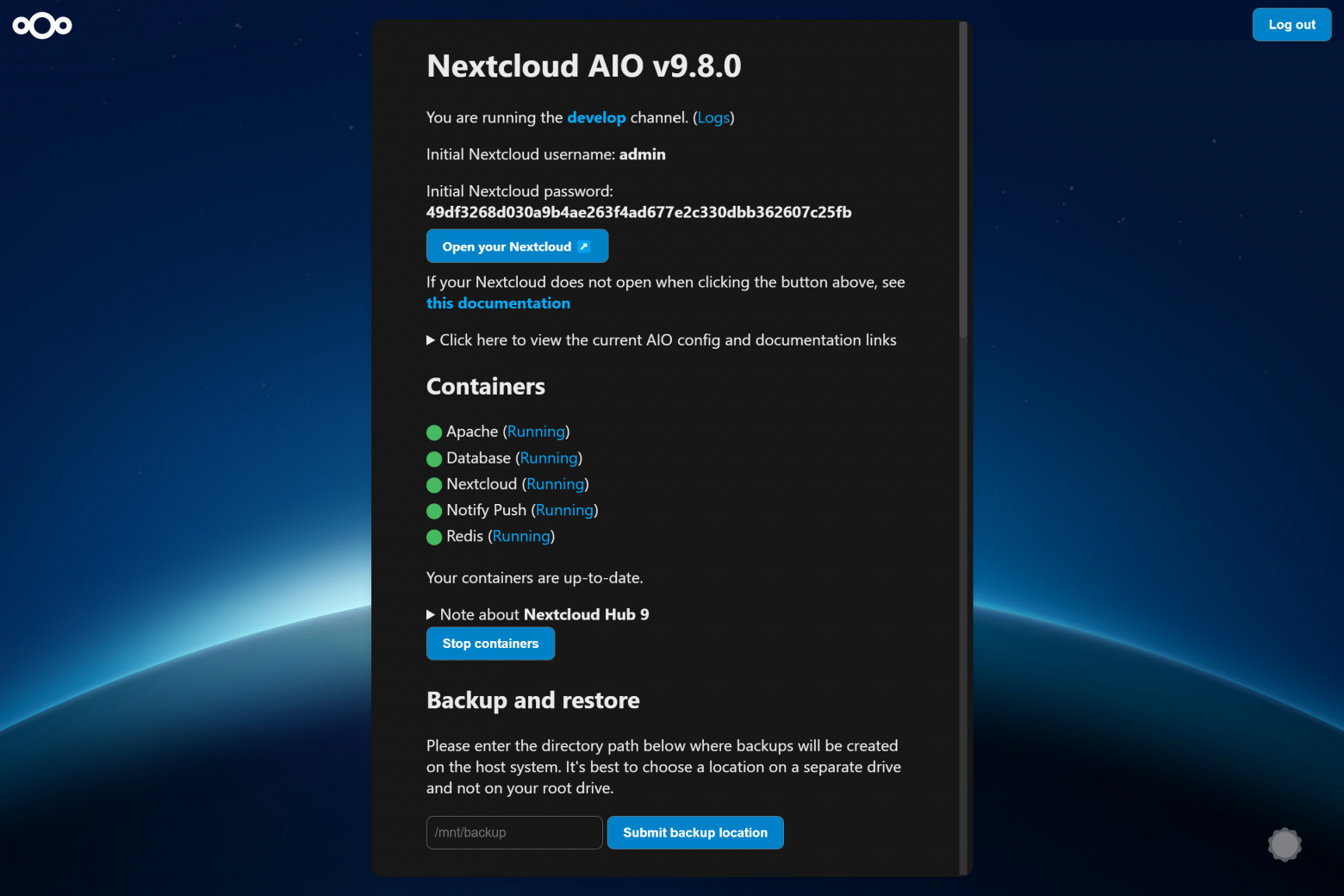The width and height of the screenshot is (1344, 896).
Task: View the Running status of Redis container
Action: pos(521,536)
